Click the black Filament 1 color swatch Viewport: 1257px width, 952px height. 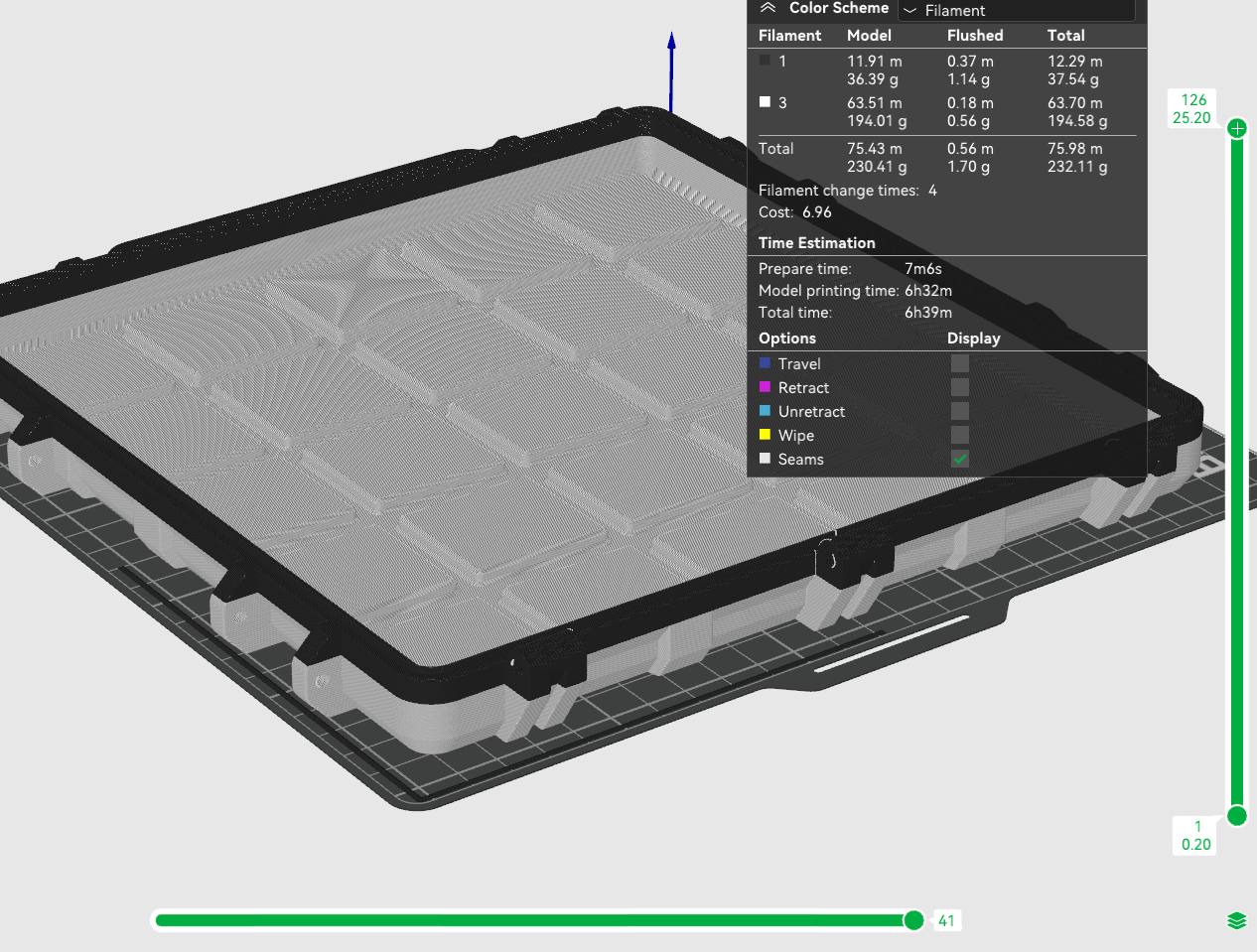[765, 60]
